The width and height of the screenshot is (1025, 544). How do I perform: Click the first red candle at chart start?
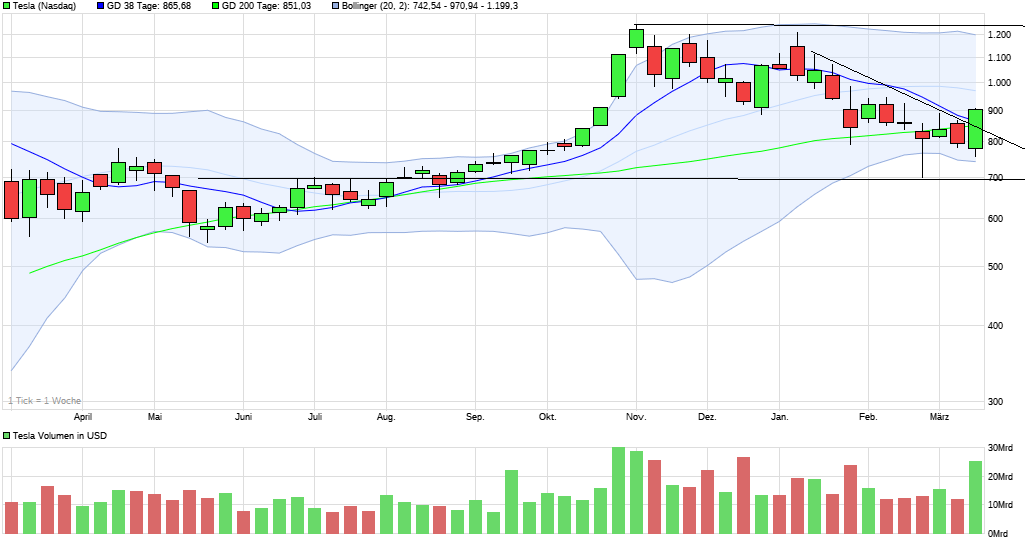[11, 200]
